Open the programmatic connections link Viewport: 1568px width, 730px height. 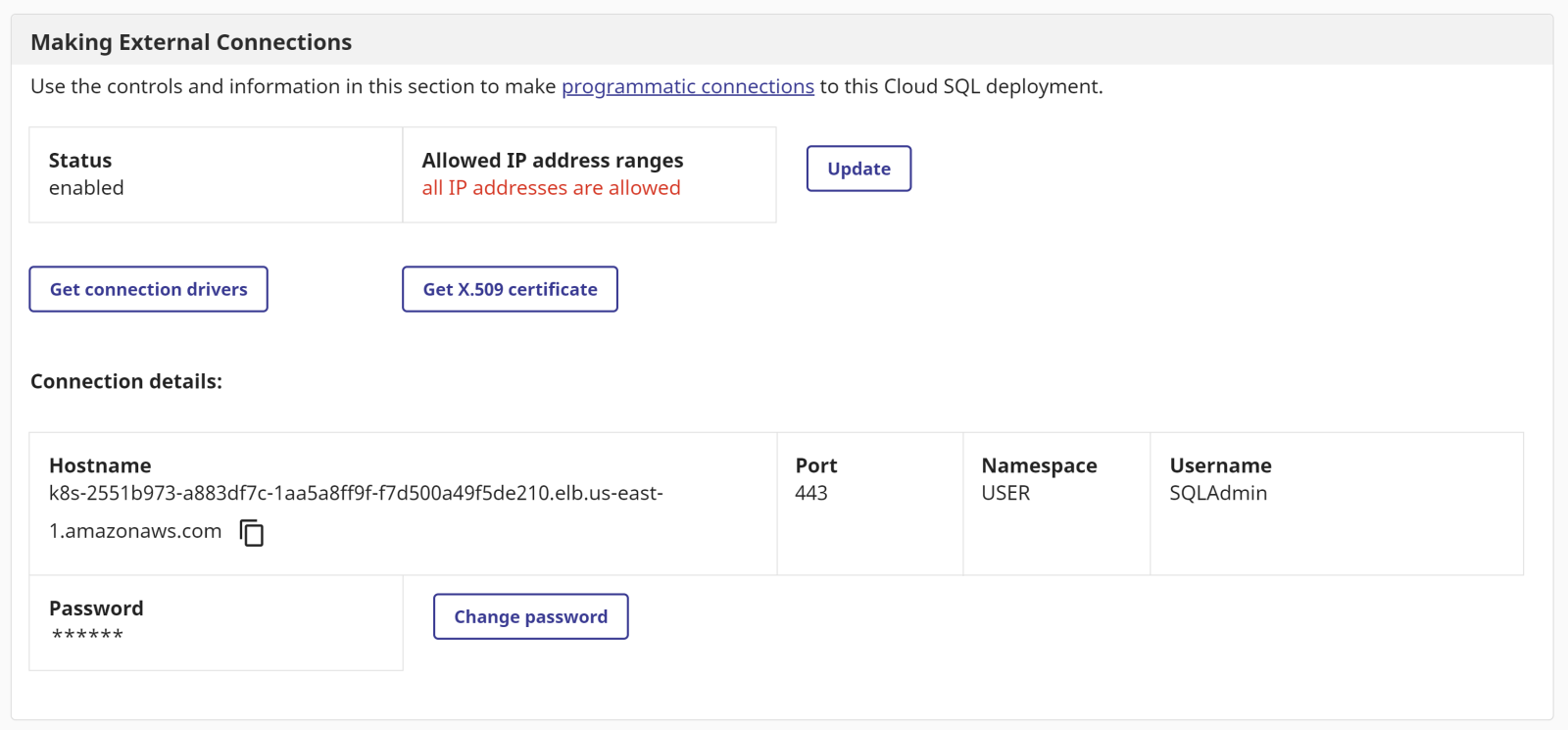tap(687, 86)
